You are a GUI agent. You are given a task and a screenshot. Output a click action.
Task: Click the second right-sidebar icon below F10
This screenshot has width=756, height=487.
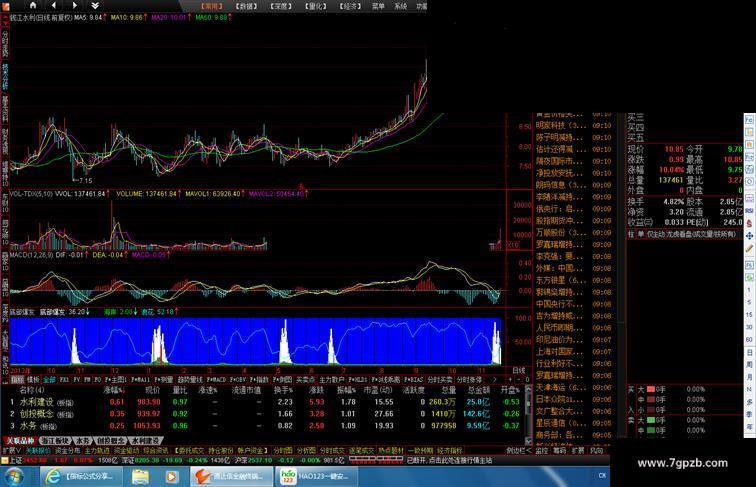click(x=749, y=132)
